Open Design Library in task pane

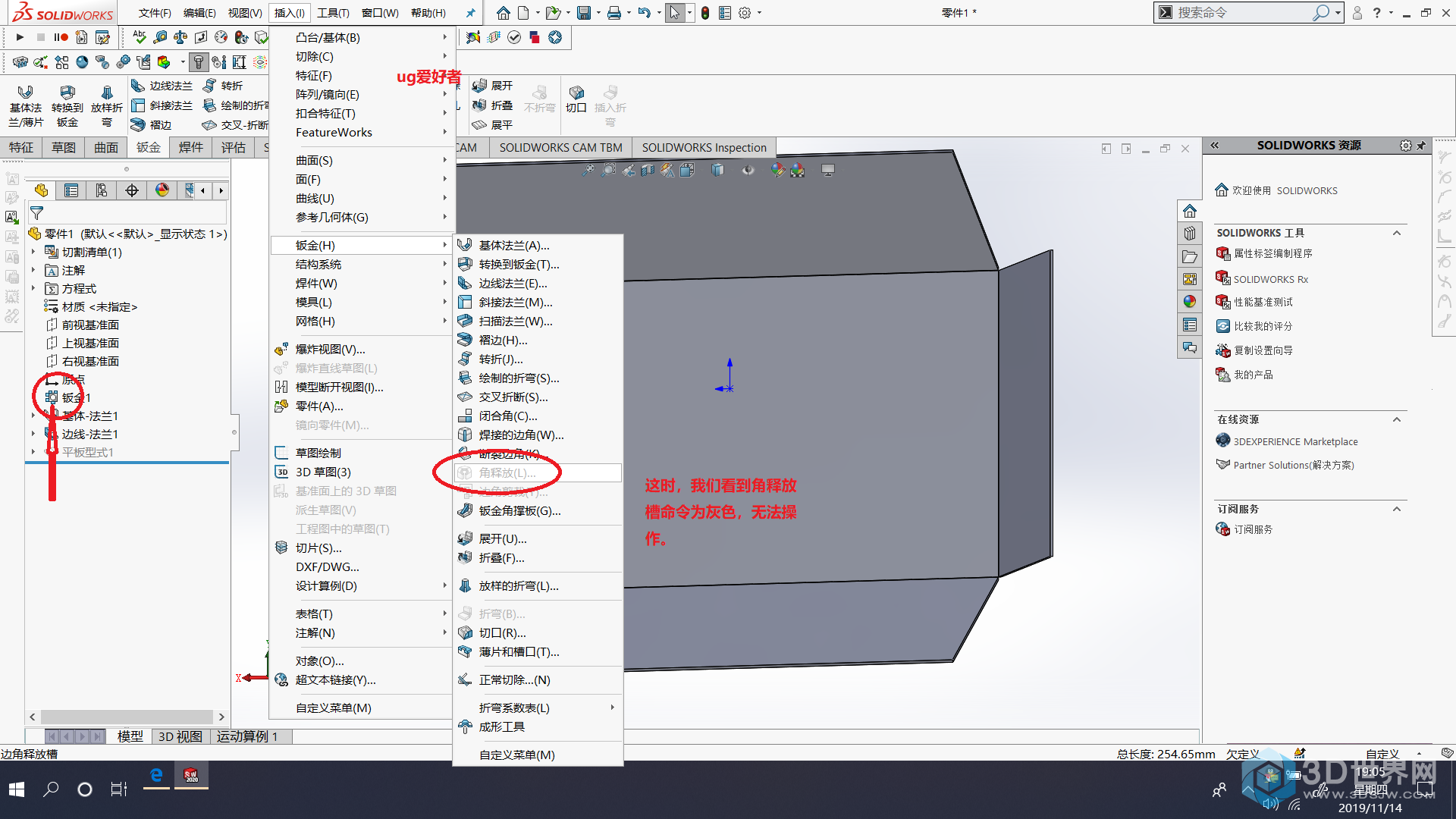click(1190, 234)
